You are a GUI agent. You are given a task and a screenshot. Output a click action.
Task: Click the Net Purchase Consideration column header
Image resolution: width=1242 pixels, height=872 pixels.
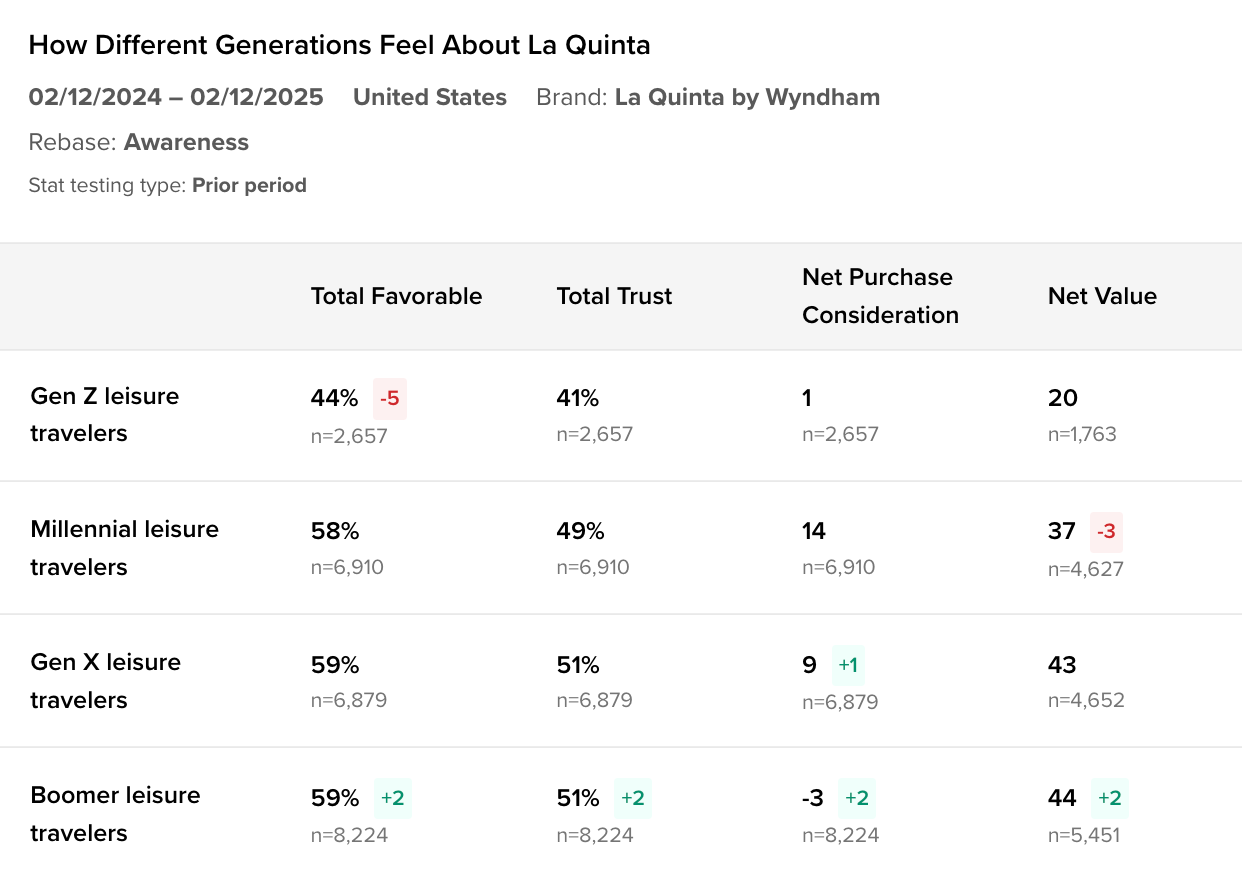[880, 296]
